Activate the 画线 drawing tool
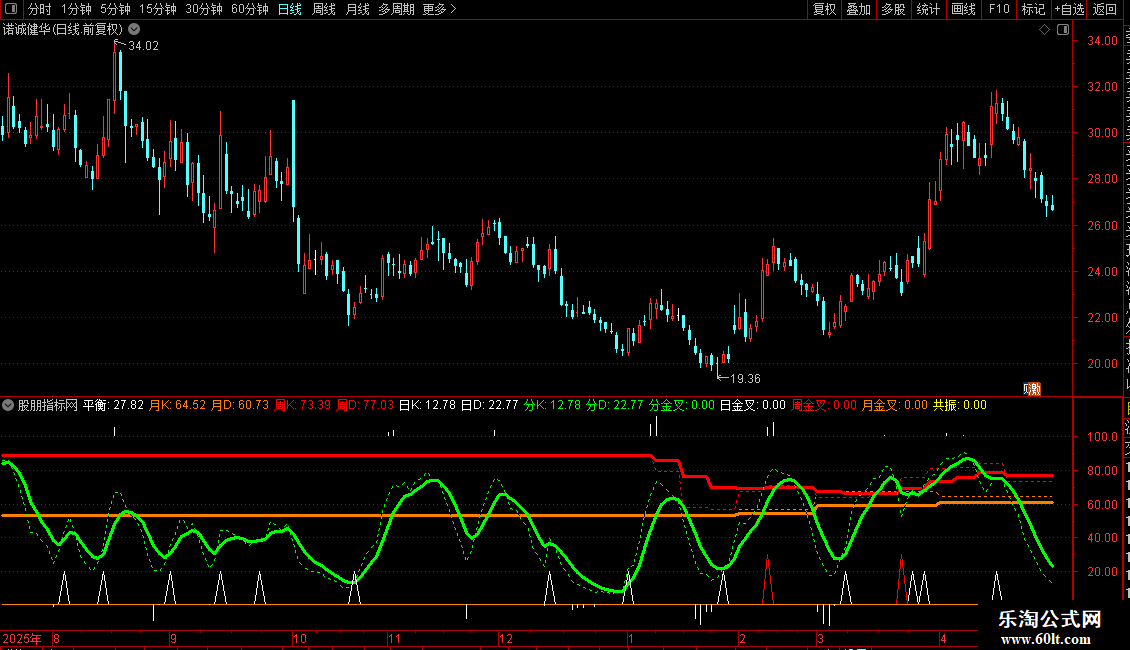 963,9
